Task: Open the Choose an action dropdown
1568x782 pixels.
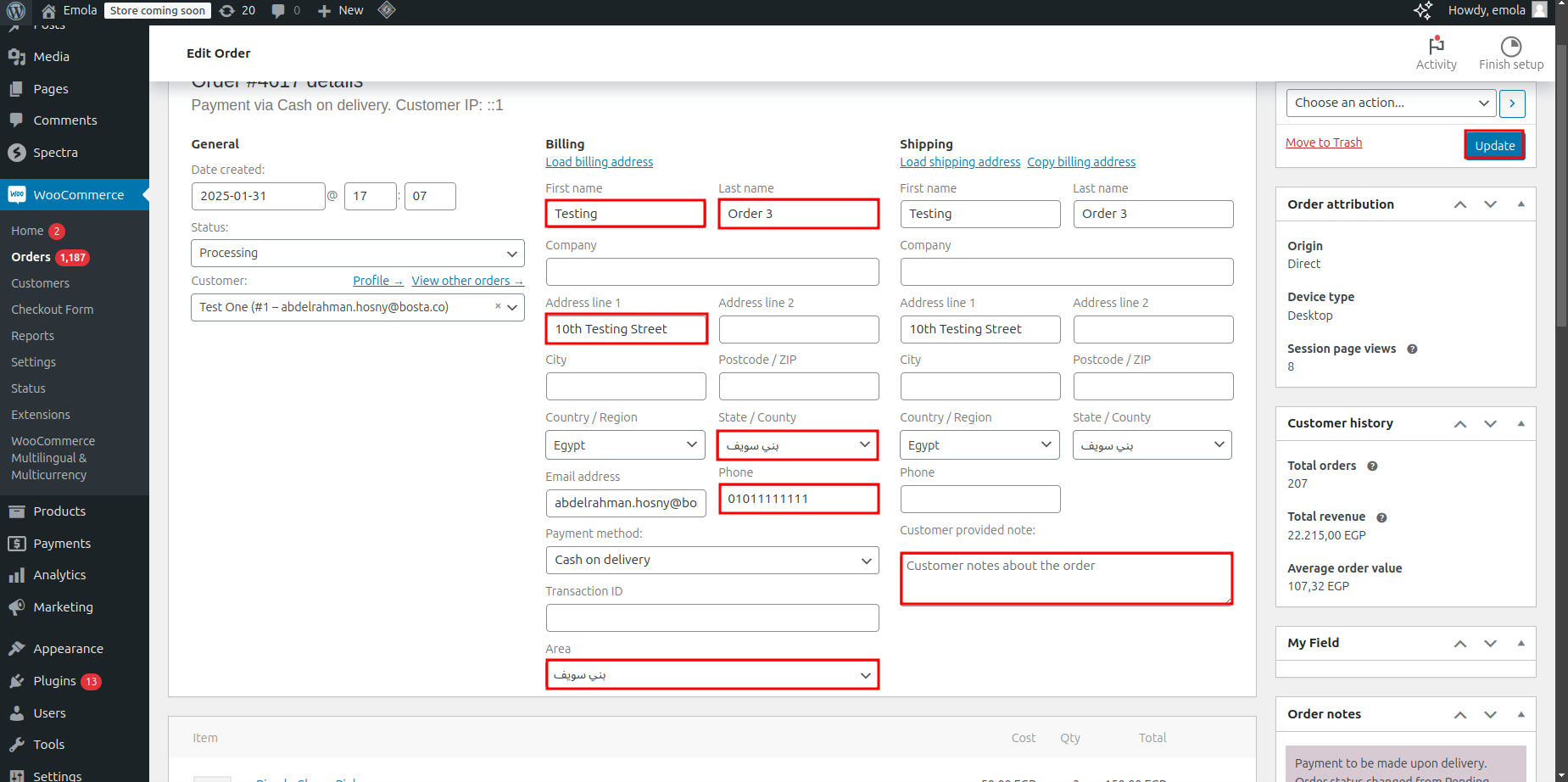Action: pyautogui.click(x=1391, y=103)
